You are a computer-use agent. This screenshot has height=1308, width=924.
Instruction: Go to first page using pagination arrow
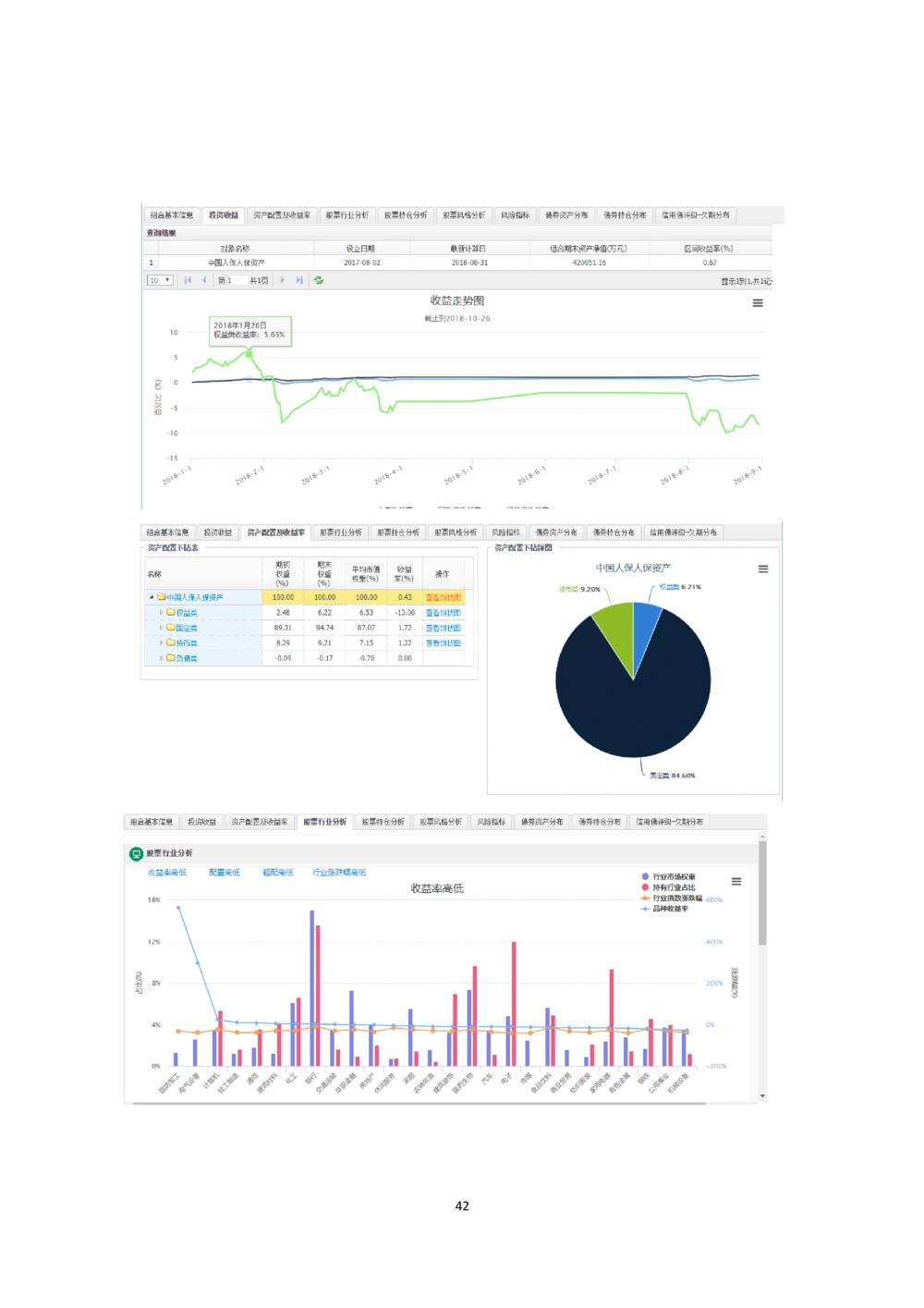coord(188,280)
